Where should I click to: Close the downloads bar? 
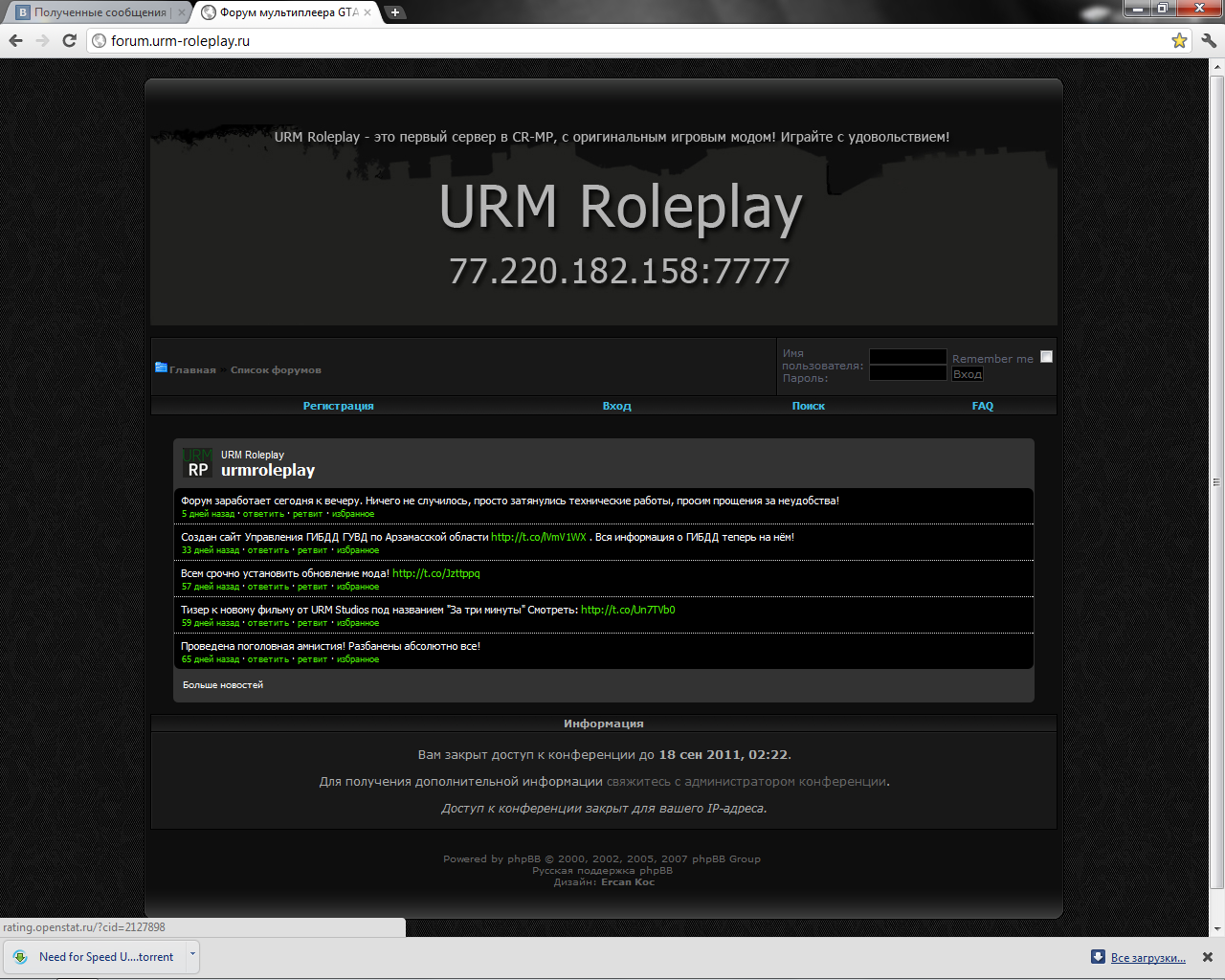coord(1207,957)
